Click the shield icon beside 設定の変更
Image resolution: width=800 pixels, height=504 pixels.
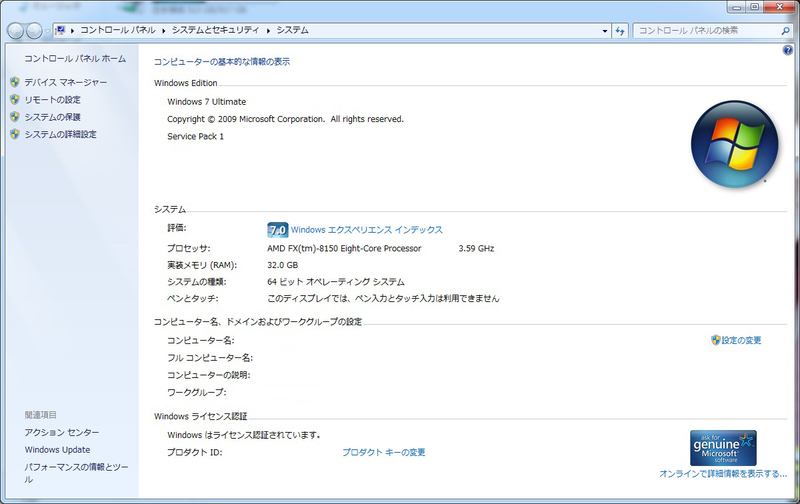(715, 340)
